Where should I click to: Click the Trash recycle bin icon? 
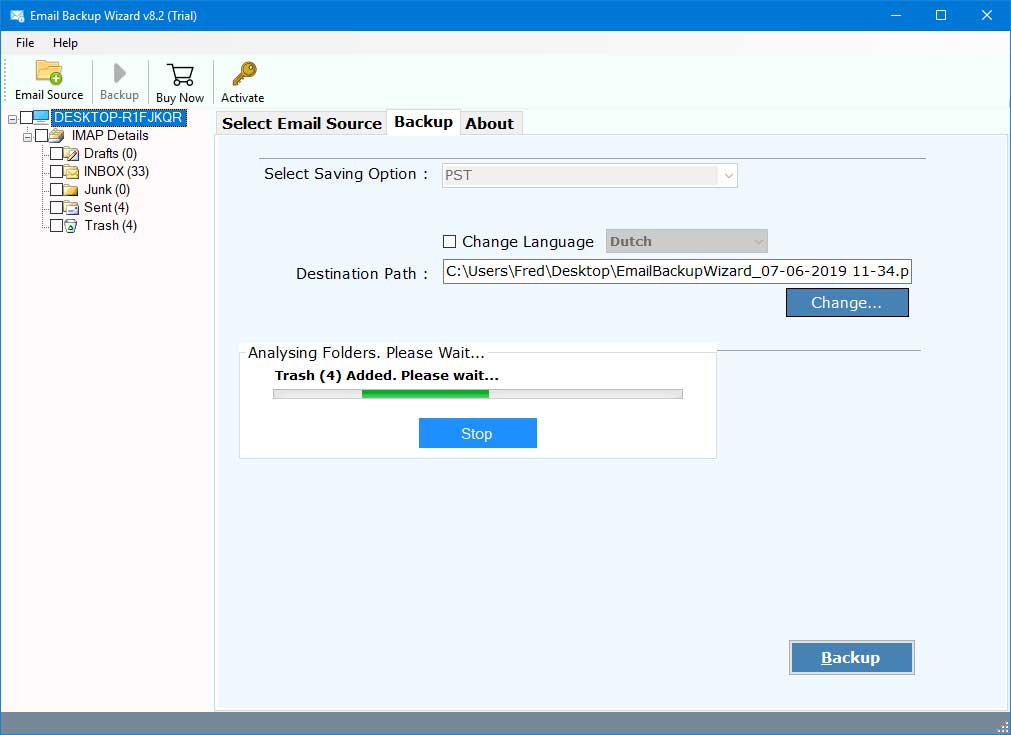tap(71, 226)
